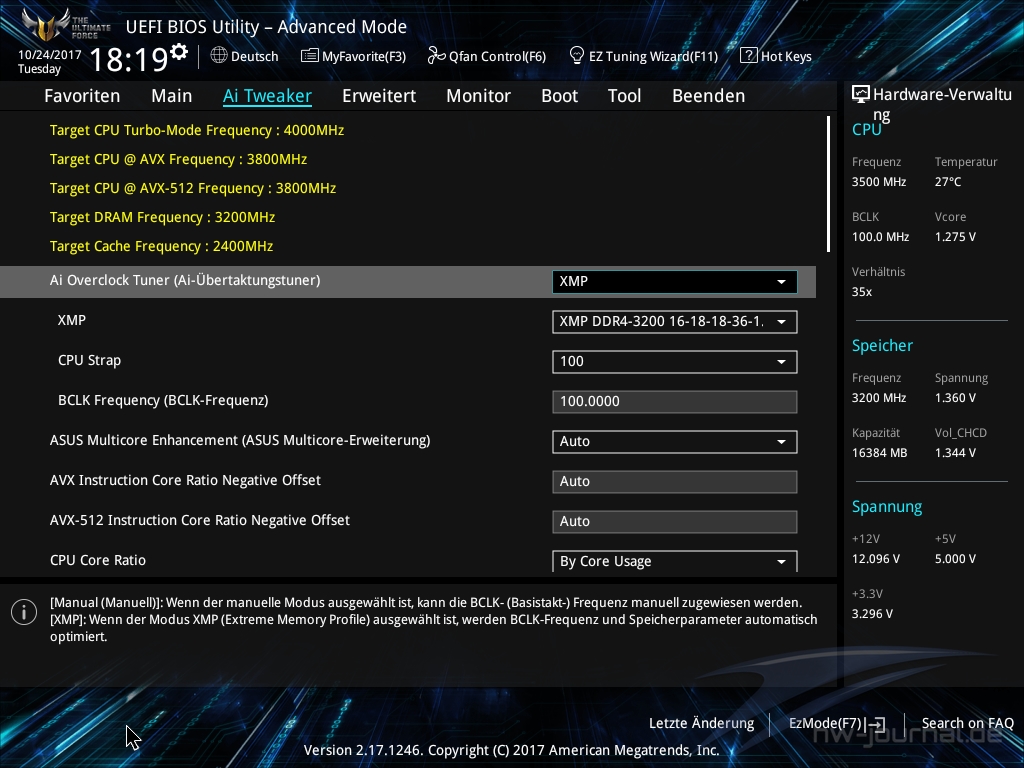
Task: Click the Vol_CHCD value 1.344 V
Action: tap(955, 453)
